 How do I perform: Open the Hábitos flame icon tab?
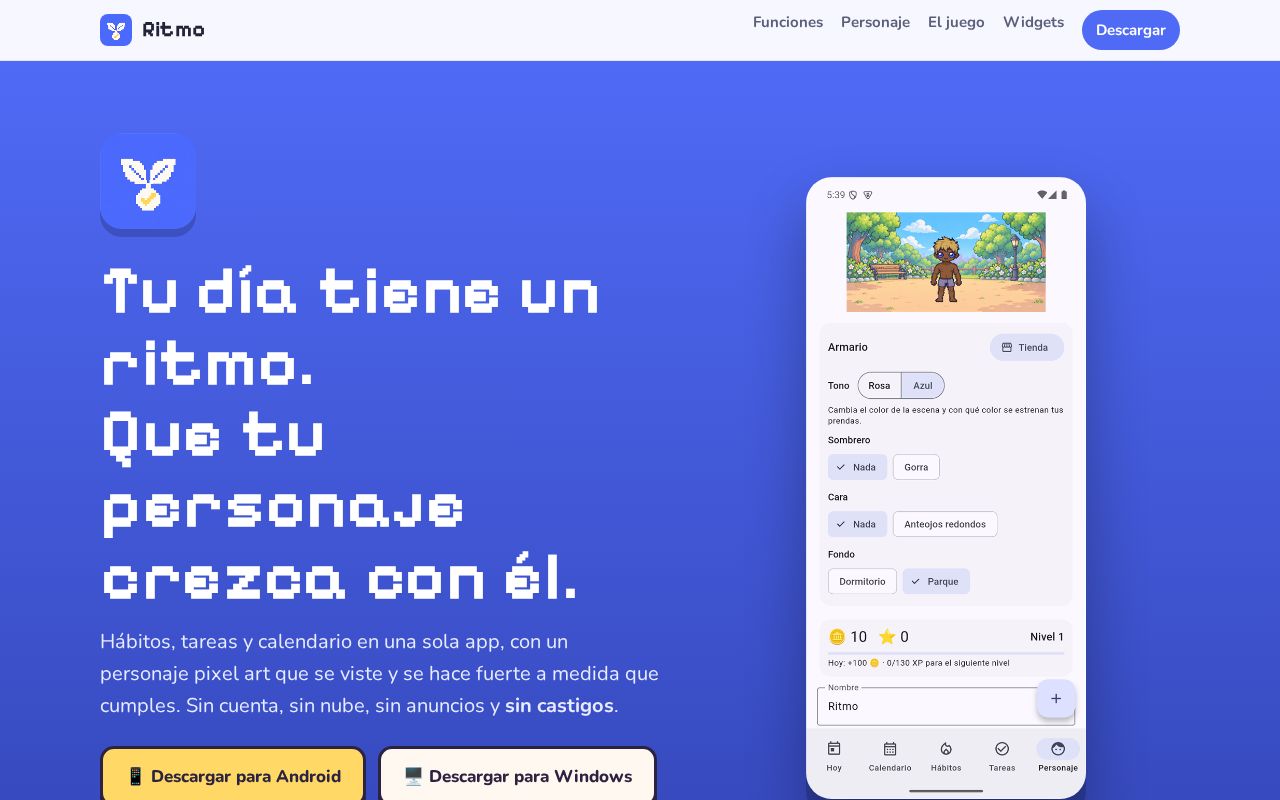(946, 749)
